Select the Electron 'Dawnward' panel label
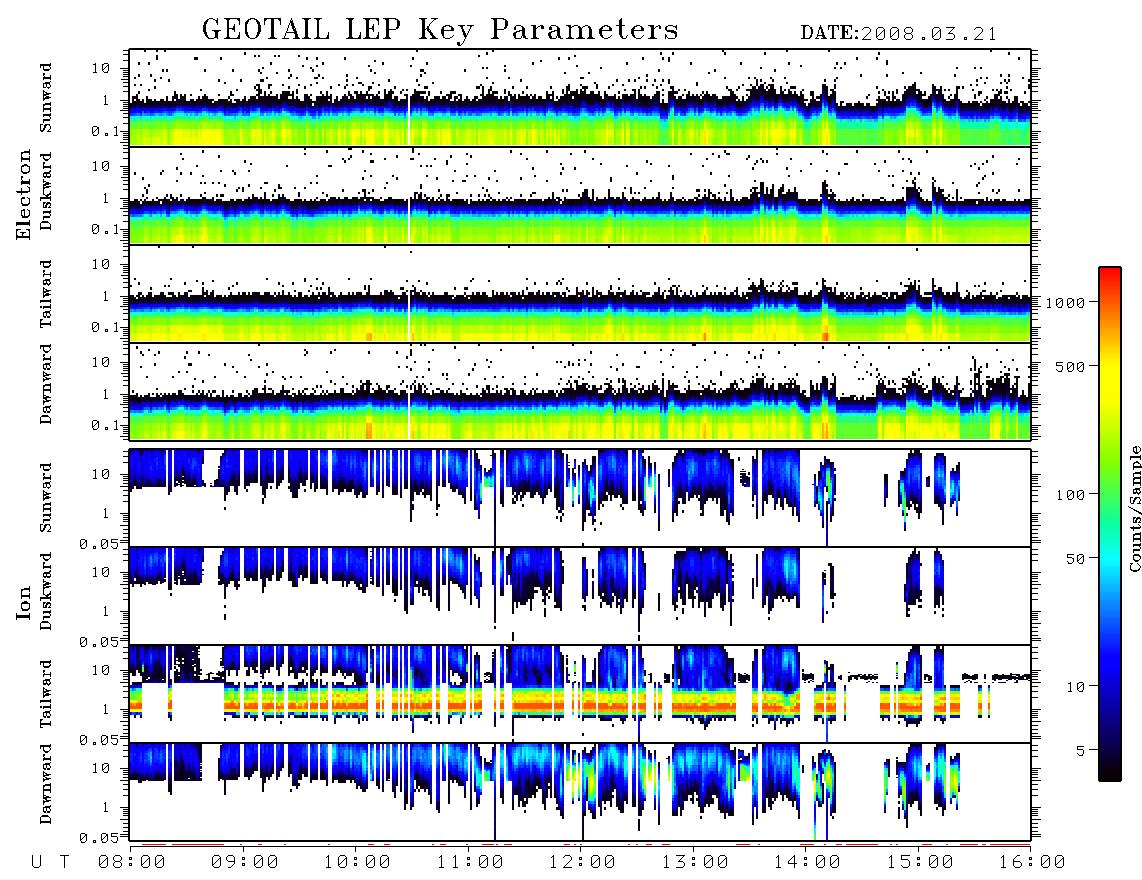The height and width of the screenshot is (880, 1142). 46,384
